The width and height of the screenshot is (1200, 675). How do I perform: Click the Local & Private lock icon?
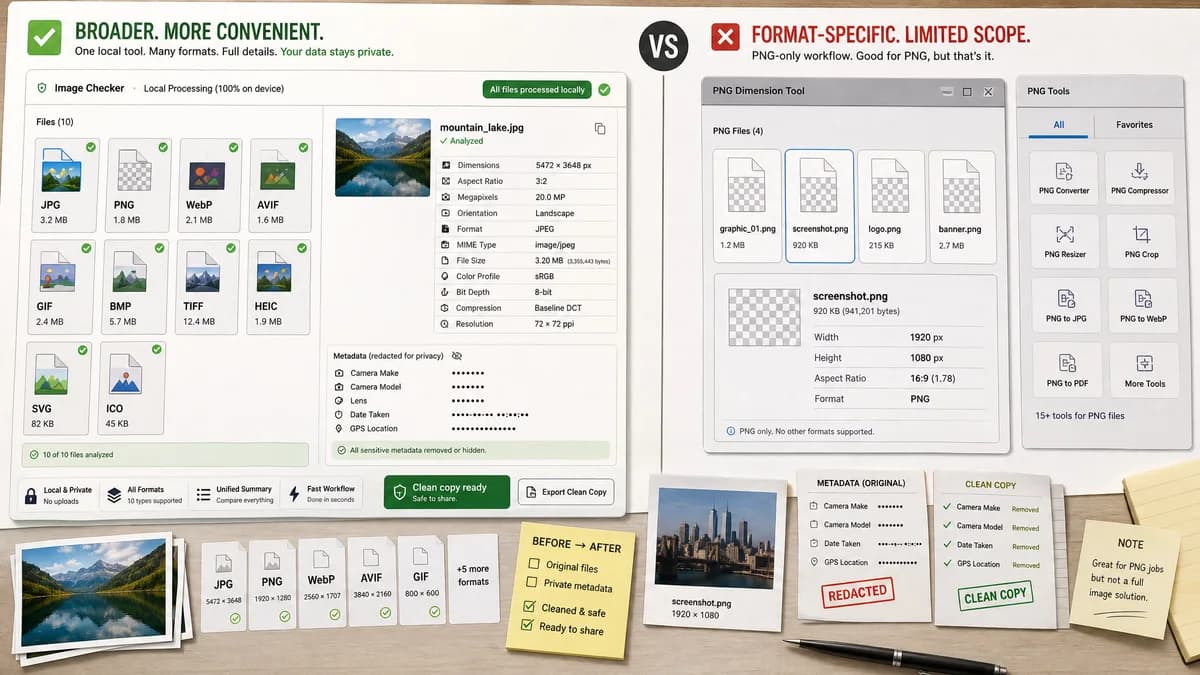(29, 494)
